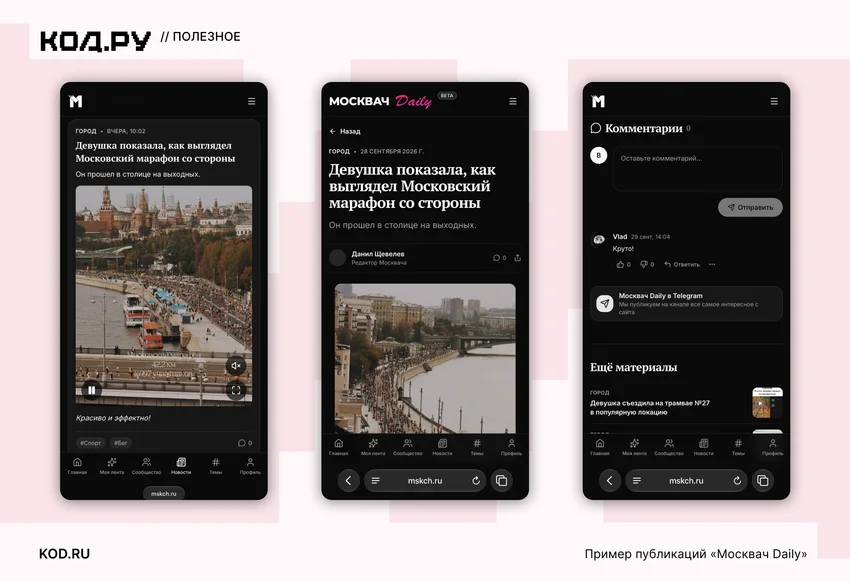Mute video sound on left phone
Viewport: 850px width, 582px height.
pyautogui.click(x=236, y=366)
